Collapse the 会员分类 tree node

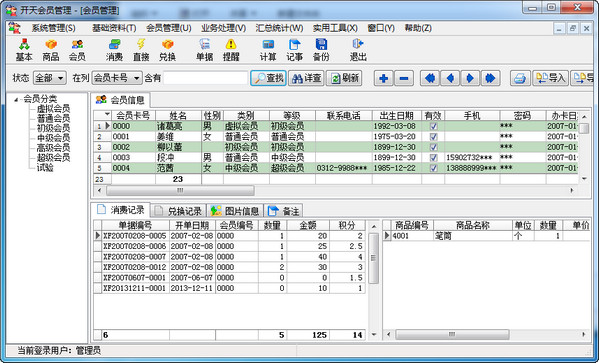point(16,100)
